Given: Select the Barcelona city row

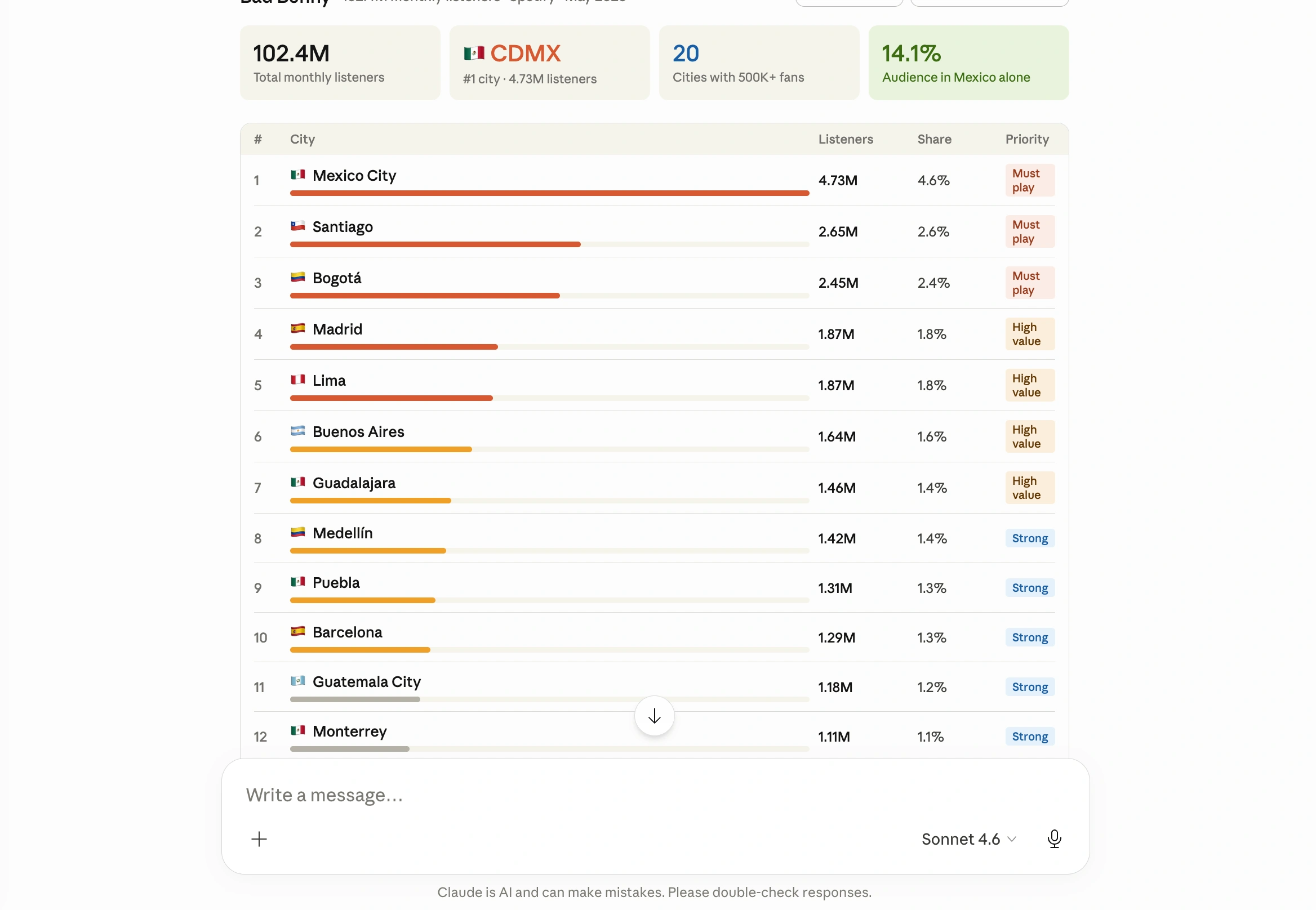Looking at the screenshot, I should tap(654, 637).
